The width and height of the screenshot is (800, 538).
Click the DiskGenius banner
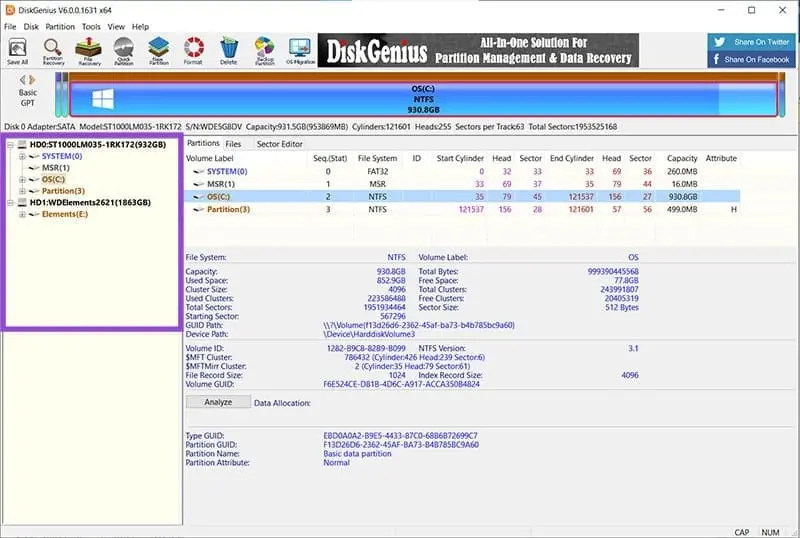478,51
